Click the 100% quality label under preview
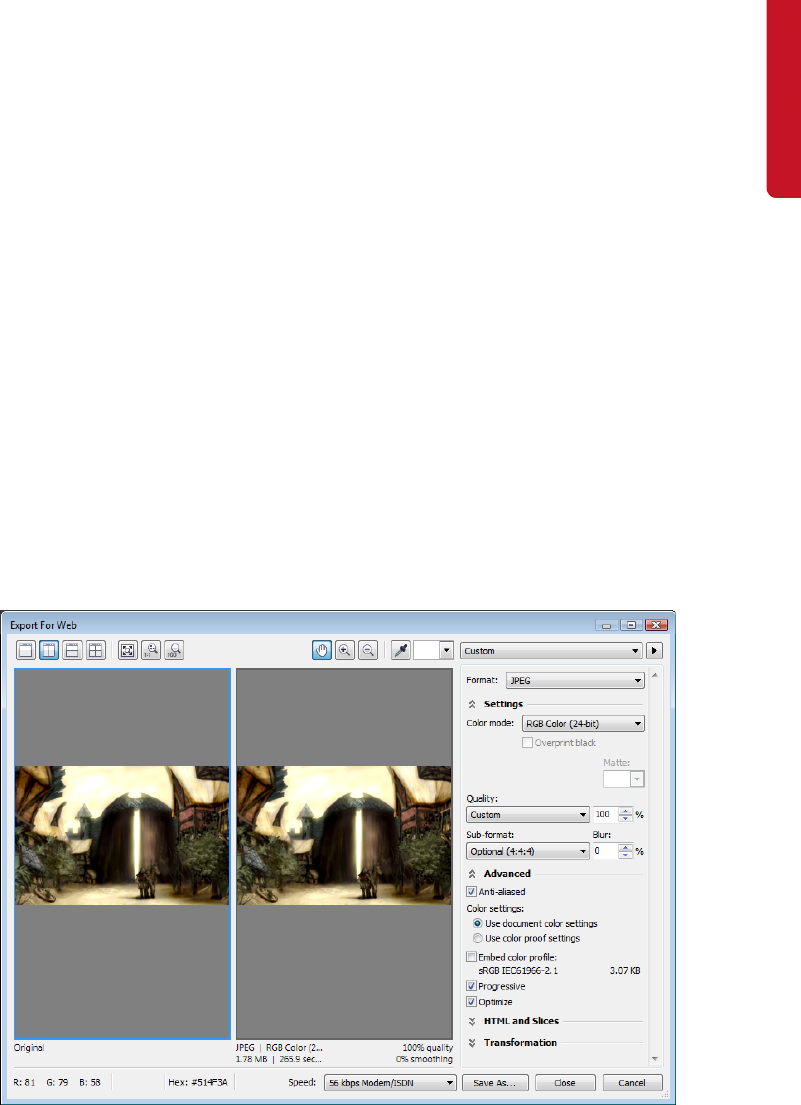 point(428,1048)
